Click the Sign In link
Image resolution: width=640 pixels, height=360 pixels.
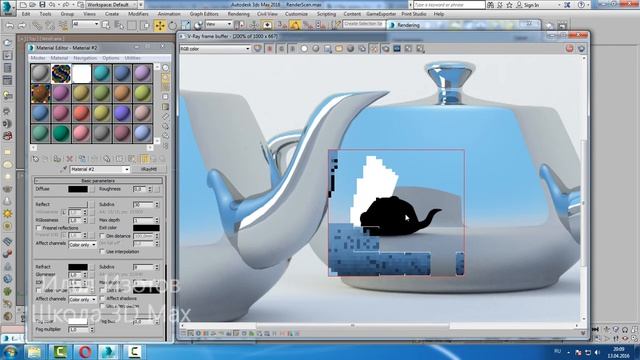[531, 5]
